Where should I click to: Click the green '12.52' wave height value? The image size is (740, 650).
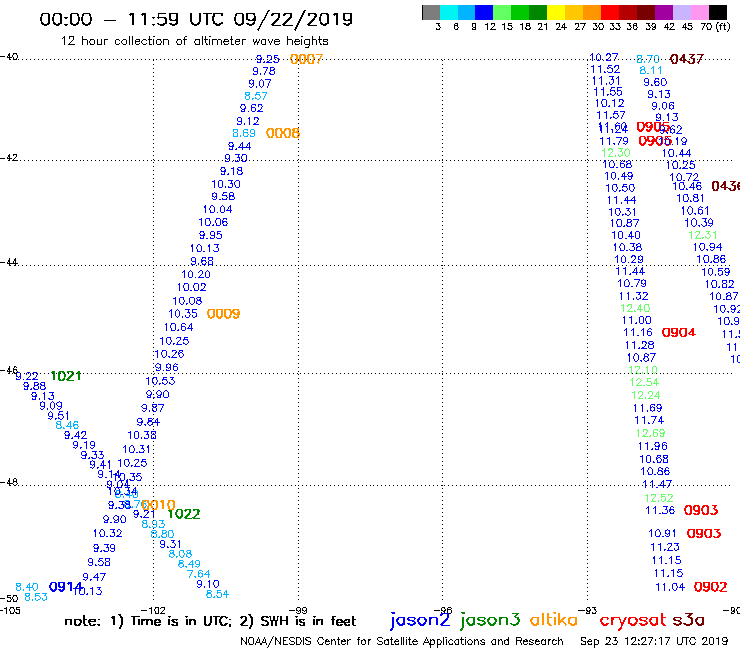pyautogui.click(x=659, y=498)
